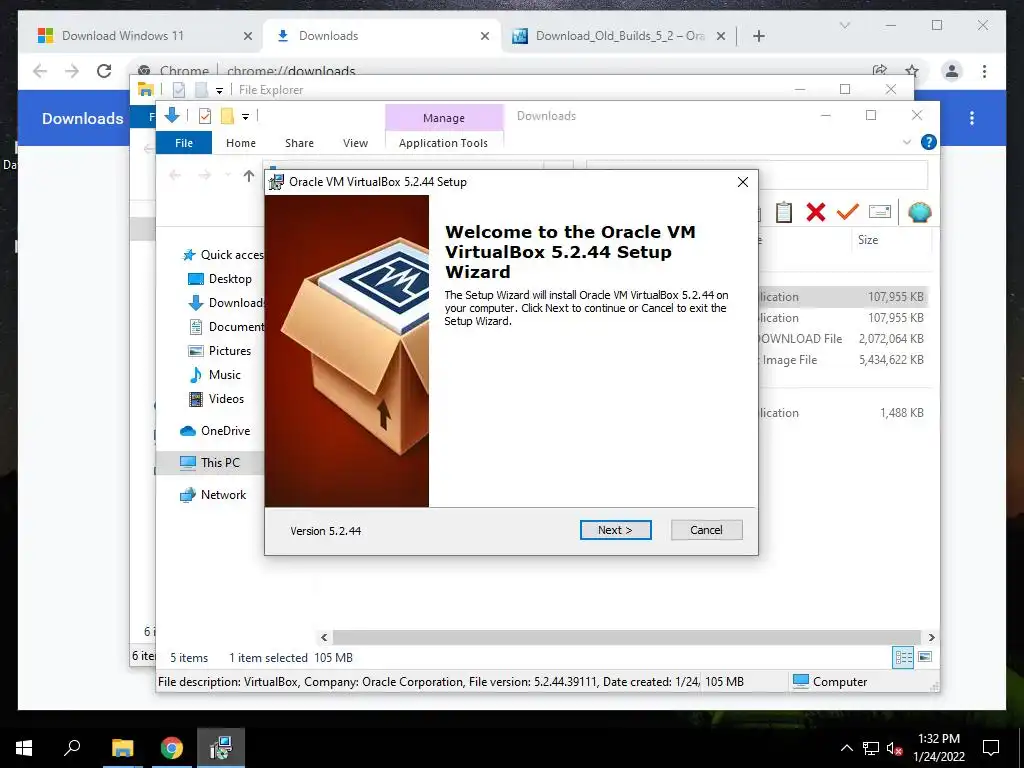Click New folder icon in Downloads quick access toolbar

coord(227,116)
